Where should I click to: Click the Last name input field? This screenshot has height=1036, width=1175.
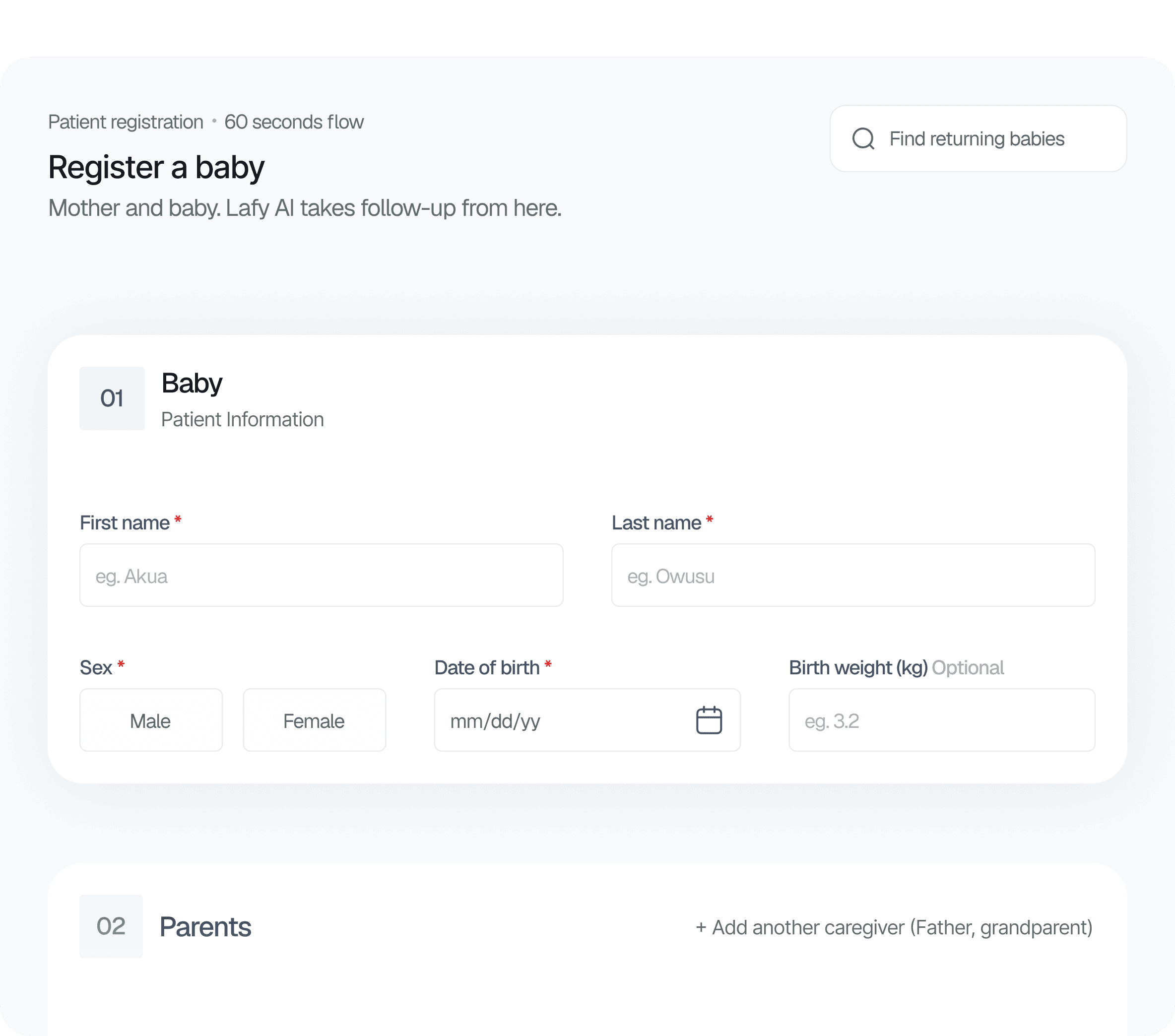pos(853,576)
